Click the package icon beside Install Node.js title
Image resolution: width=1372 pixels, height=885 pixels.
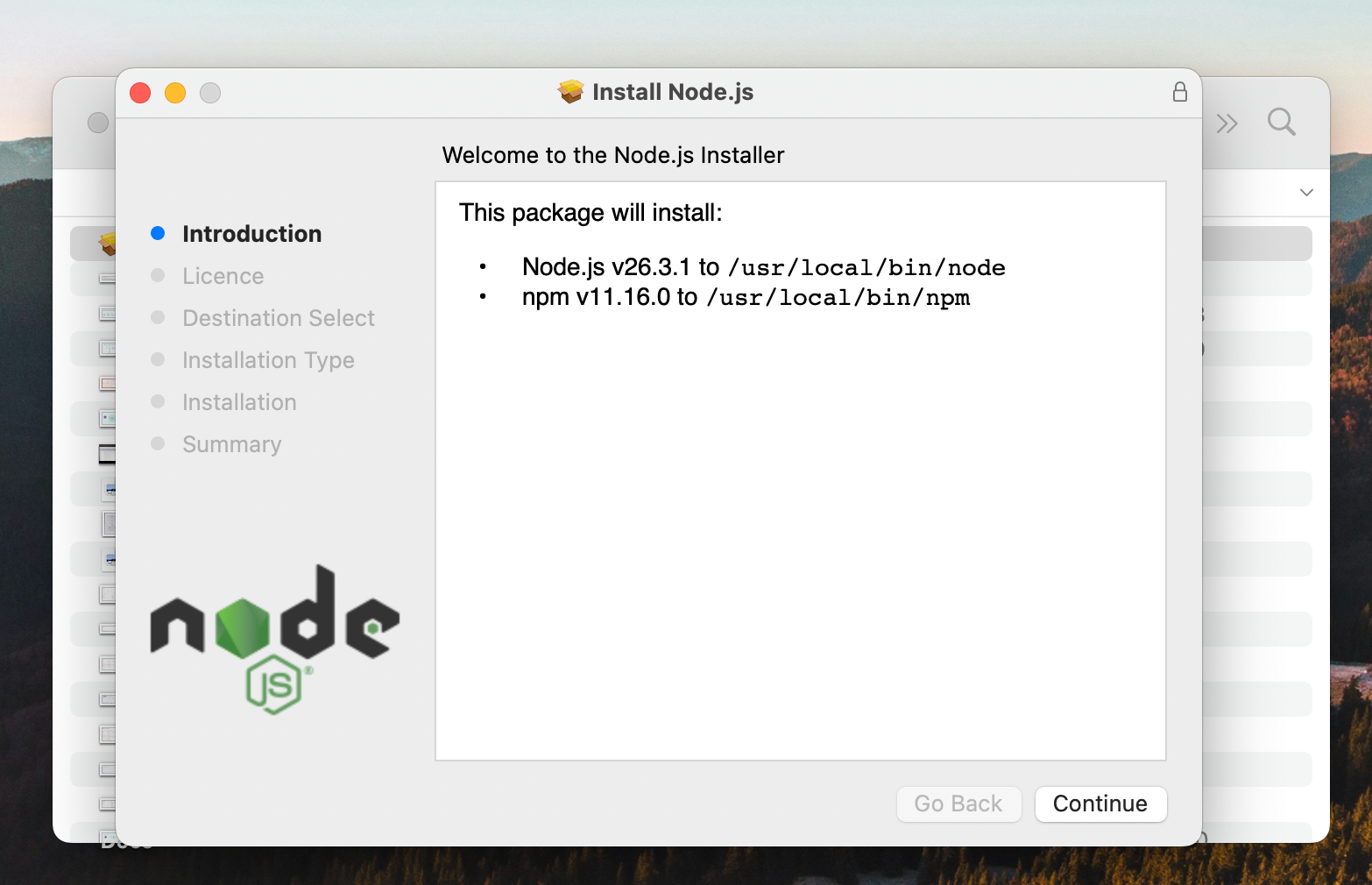coord(571,91)
